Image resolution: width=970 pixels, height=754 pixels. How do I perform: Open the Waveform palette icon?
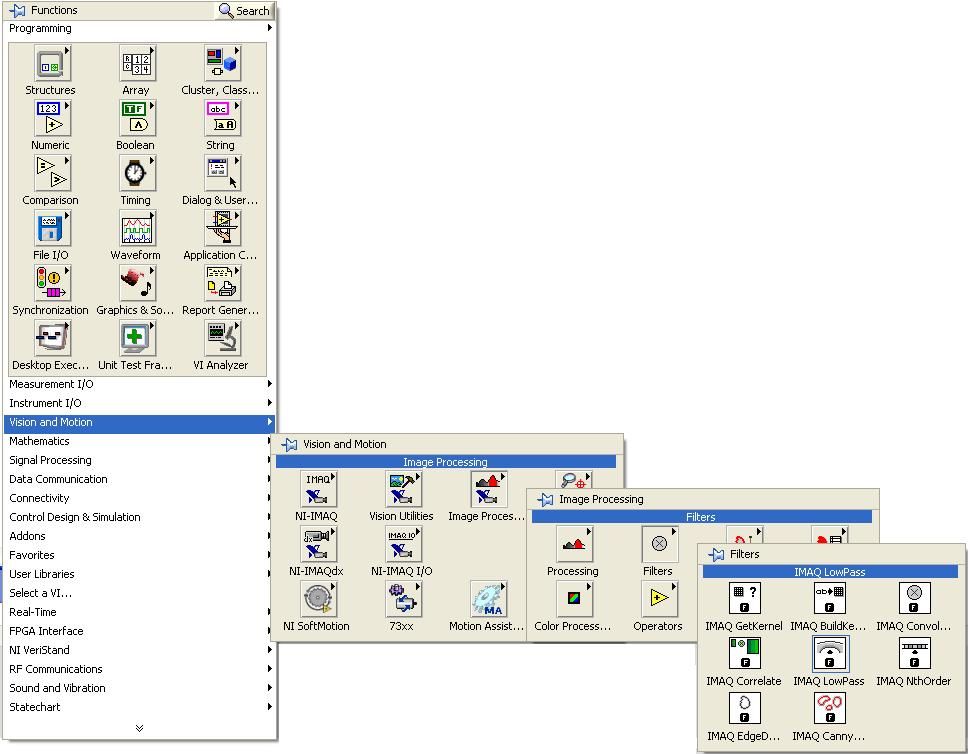coord(137,228)
